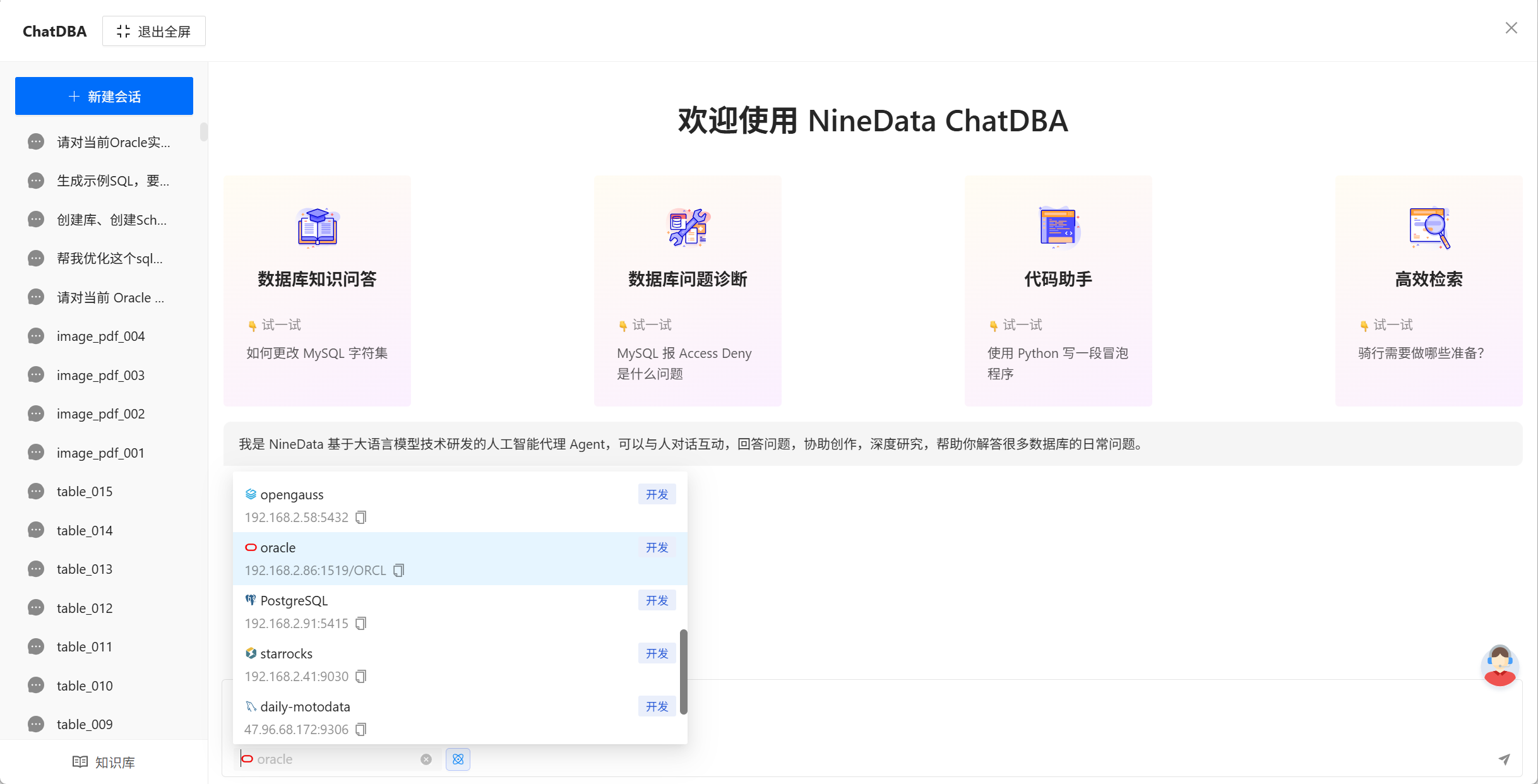The height and width of the screenshot is (784, 1538).
Task: Copy the daily-motodata address 47.96.68.172:9306
Action: point(361,730)
